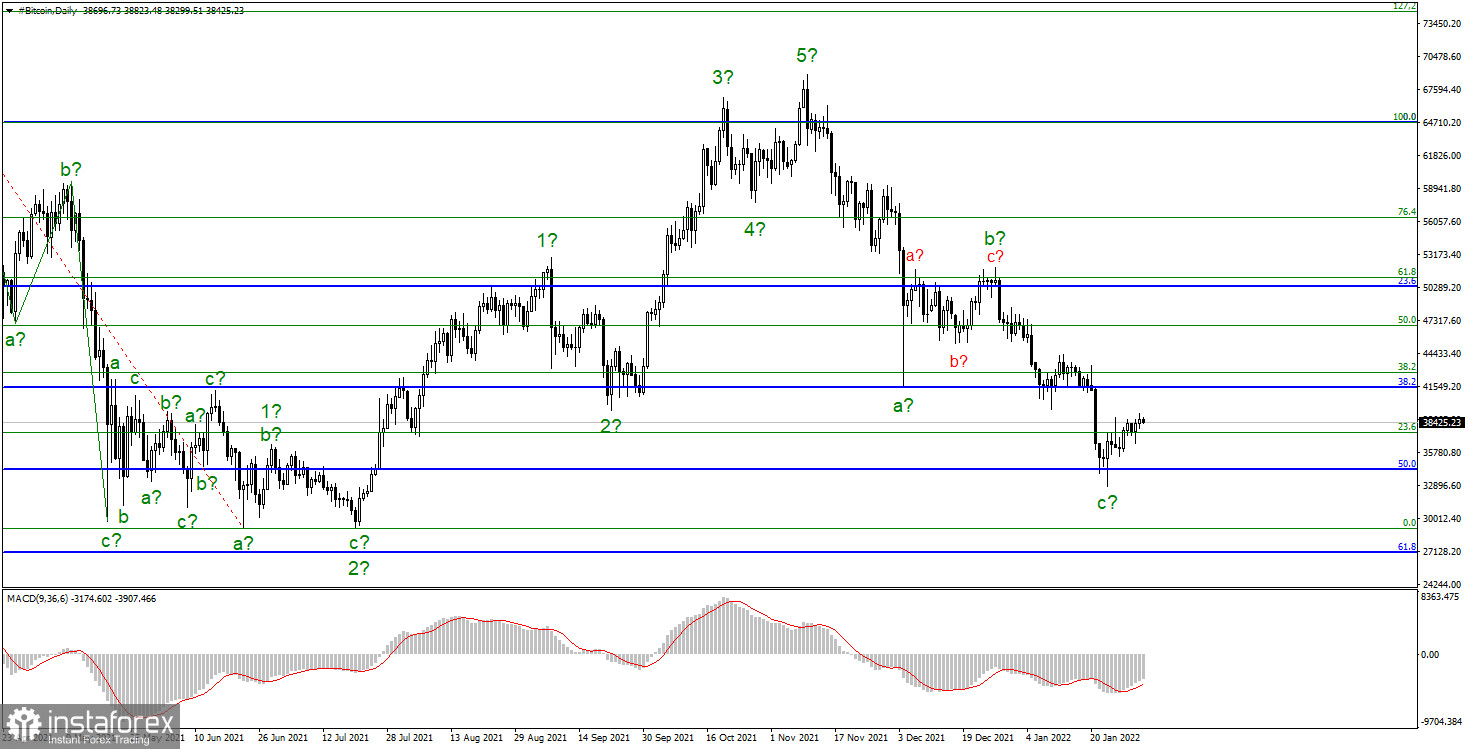Screen dimensions: 1468x749
Task: Click the 24244.00 price axis label
Action: coord(1442,585)
